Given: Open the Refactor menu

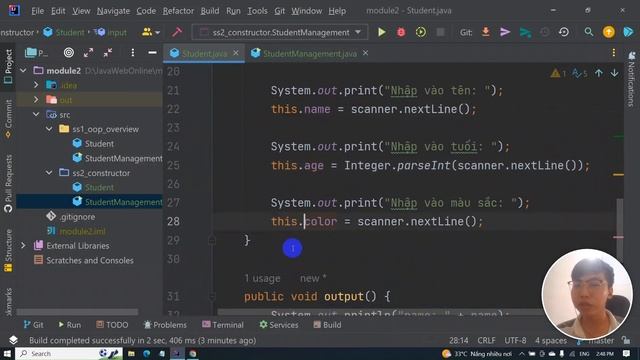Looking at the screenshot, I should point(178,11).
